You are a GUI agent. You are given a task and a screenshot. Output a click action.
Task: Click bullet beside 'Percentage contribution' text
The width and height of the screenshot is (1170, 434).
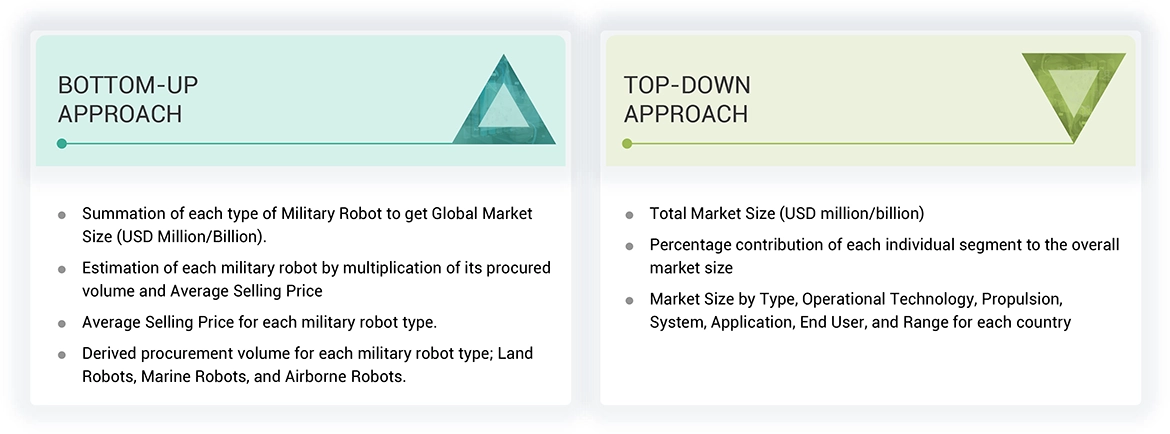click(629, 246)
